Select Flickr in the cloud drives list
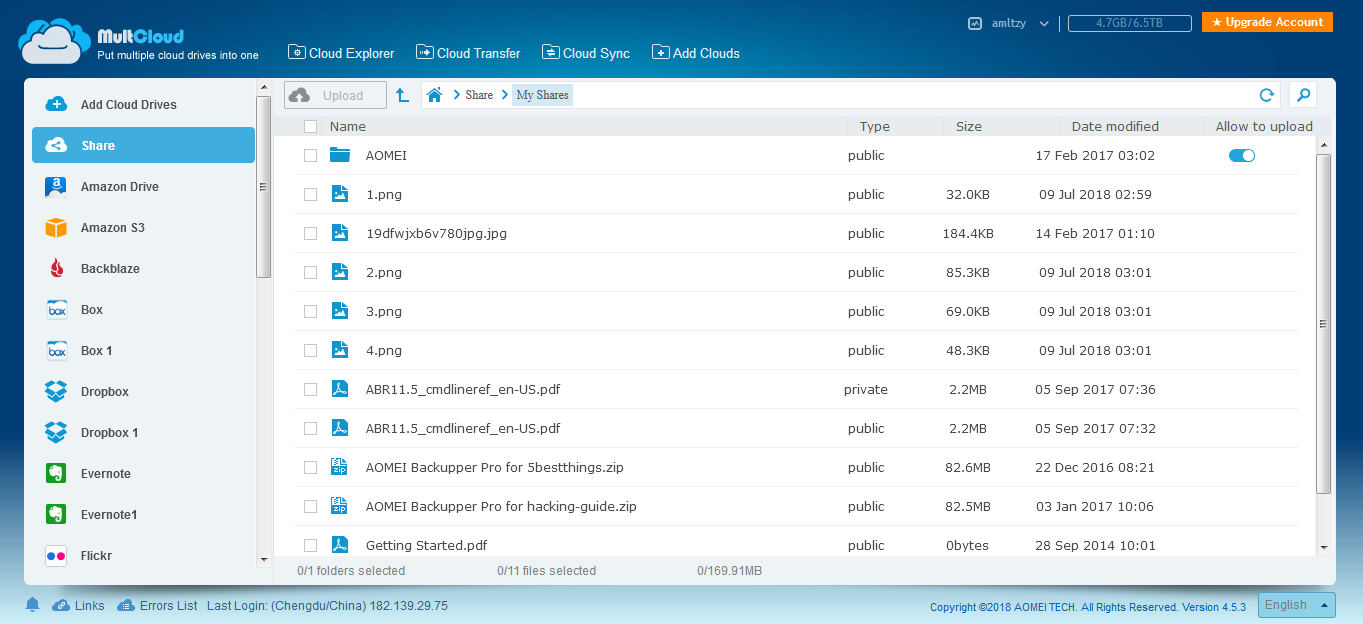 coord(96,556)
